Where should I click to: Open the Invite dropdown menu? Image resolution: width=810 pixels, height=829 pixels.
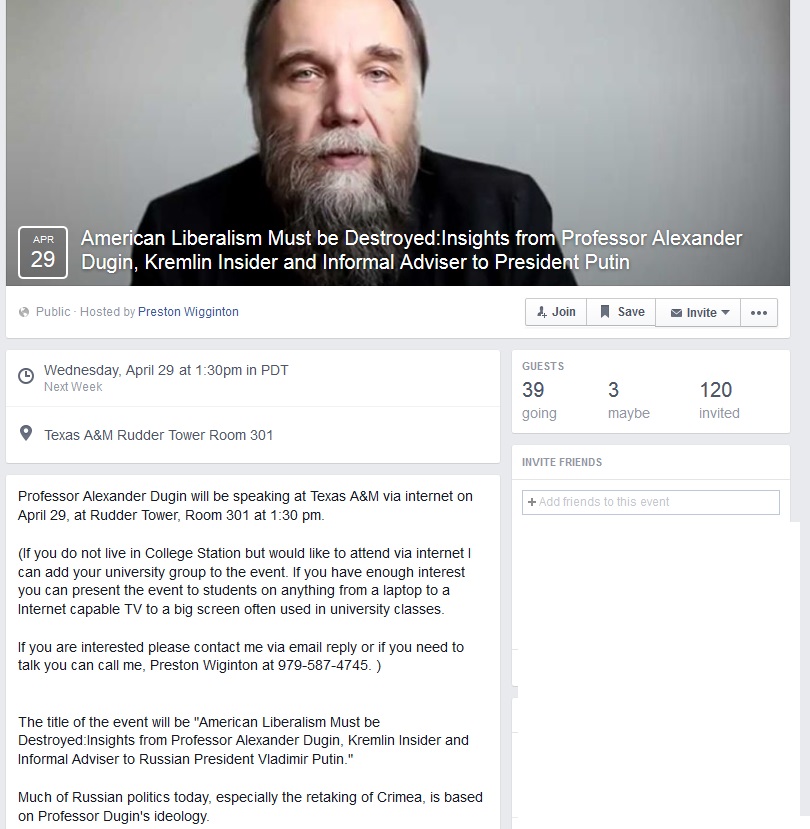pos(698,312)
